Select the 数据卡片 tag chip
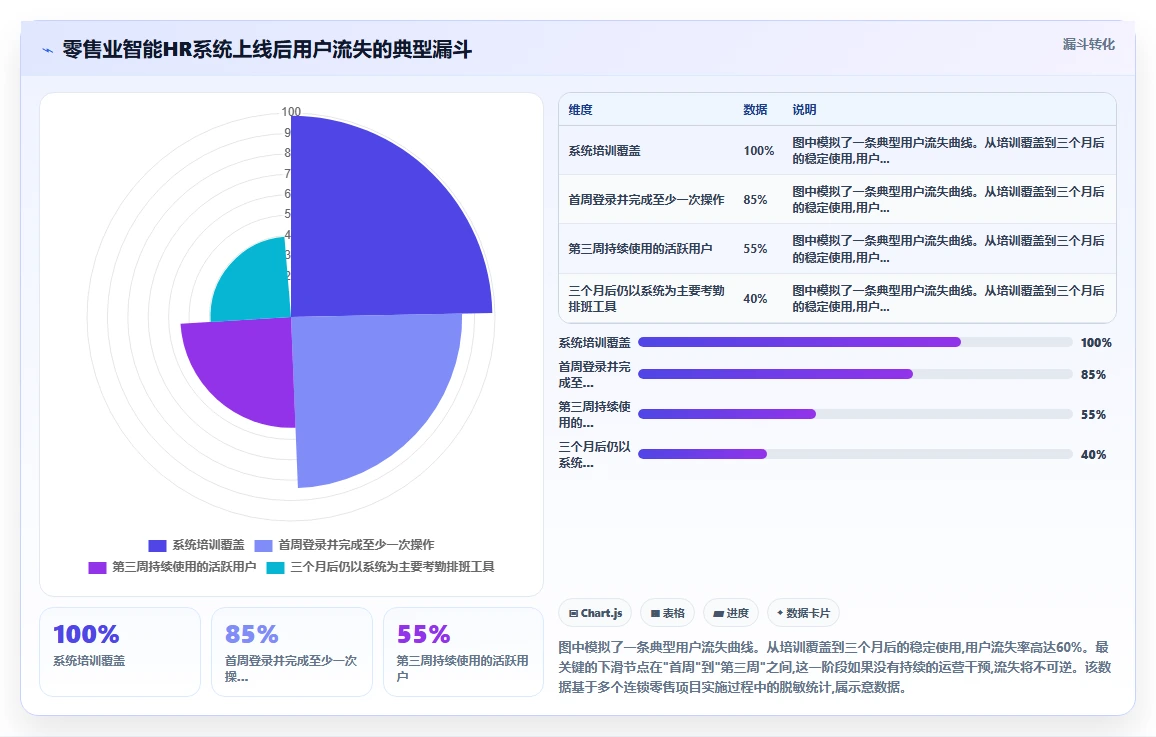This screenshot has height=737, width=1156. 803,613
